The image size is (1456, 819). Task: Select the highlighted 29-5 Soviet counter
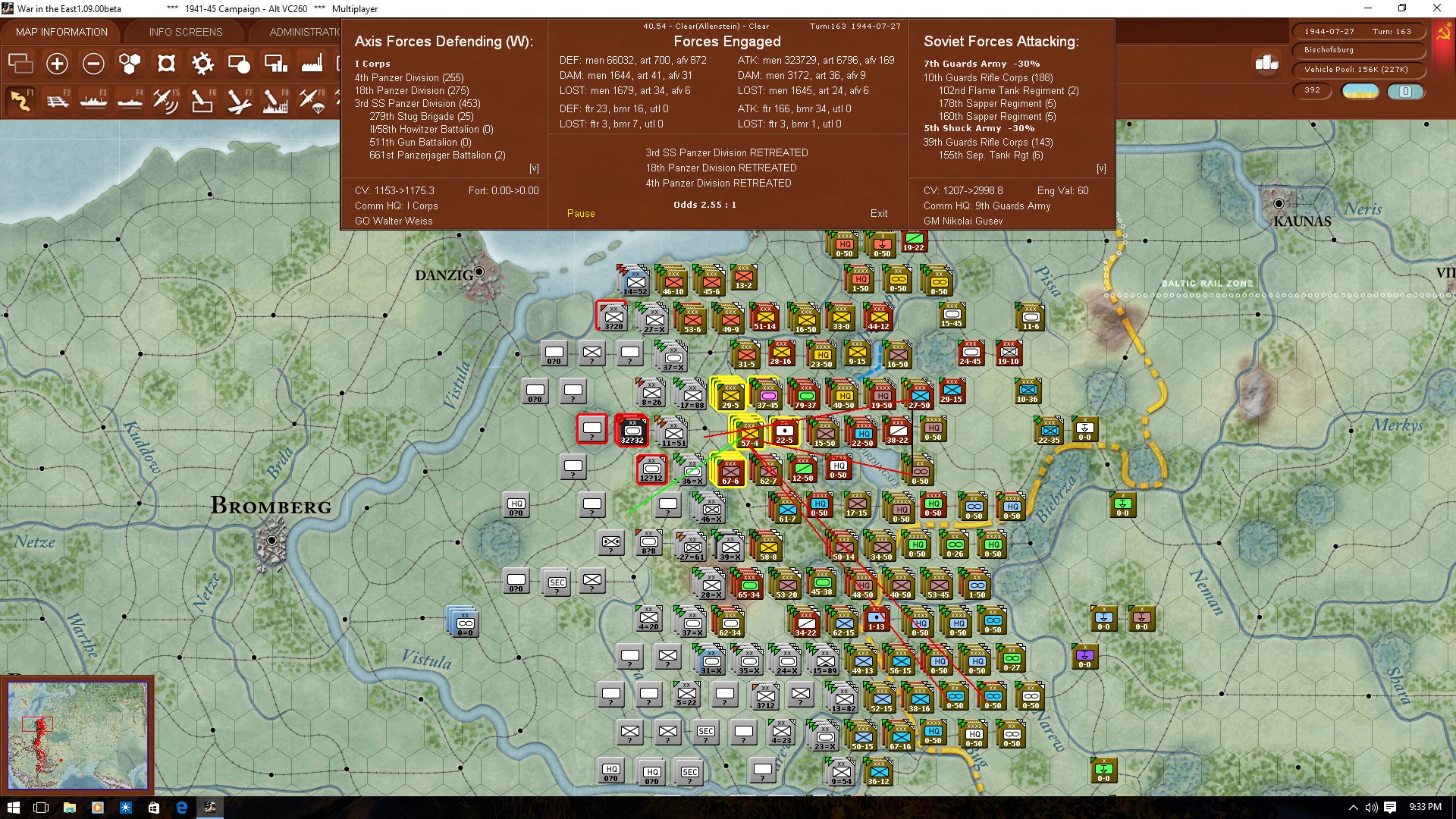click(730, 394)
